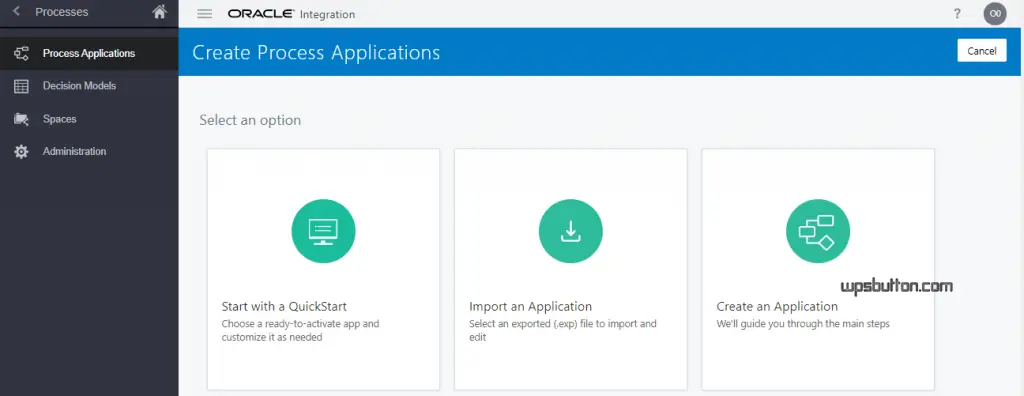This screenshot has width=1024, height=396.
Task: Select Process Applications in sidebar
Action: [89, 54]
